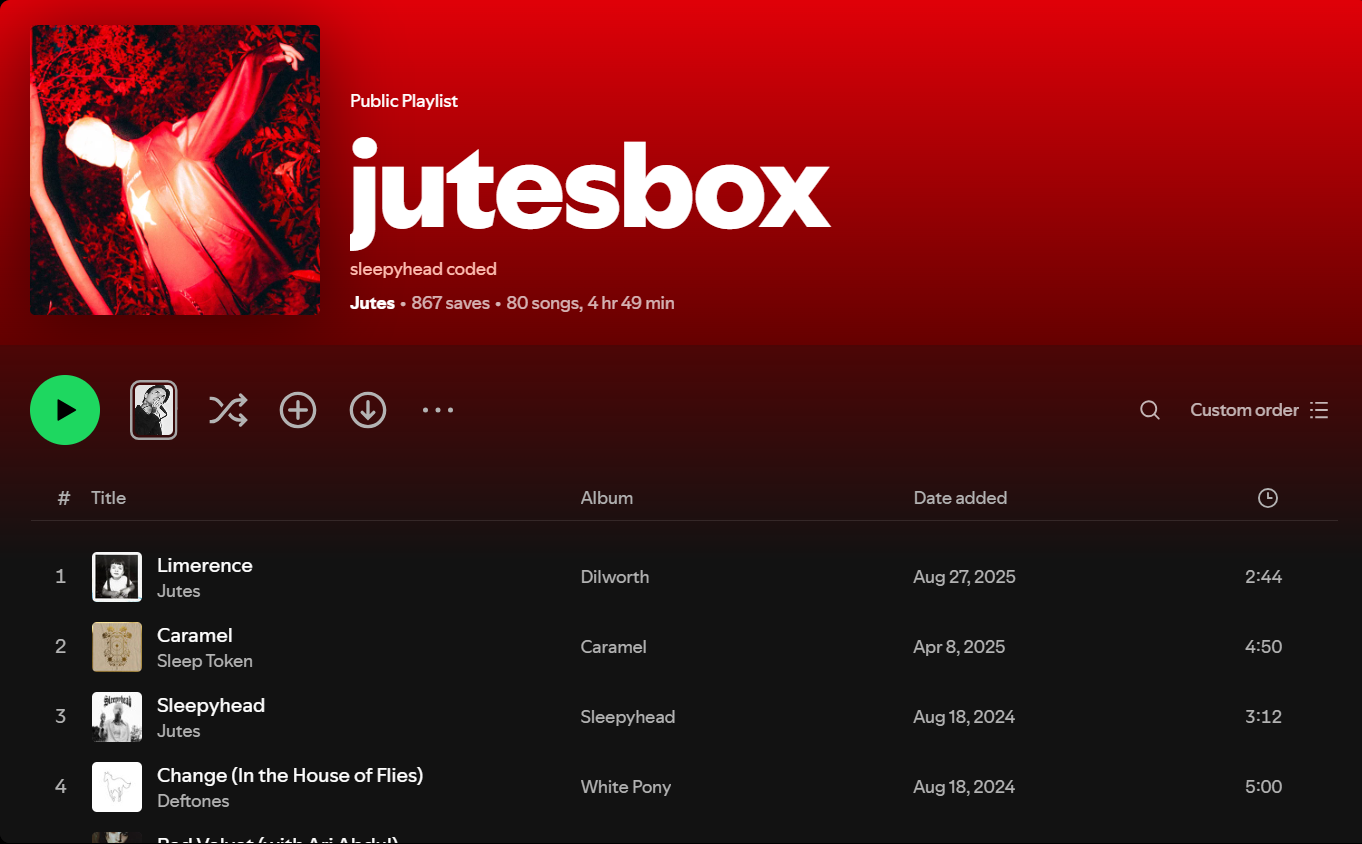Click the preview thumbnail beside Play button

point(154,410)
